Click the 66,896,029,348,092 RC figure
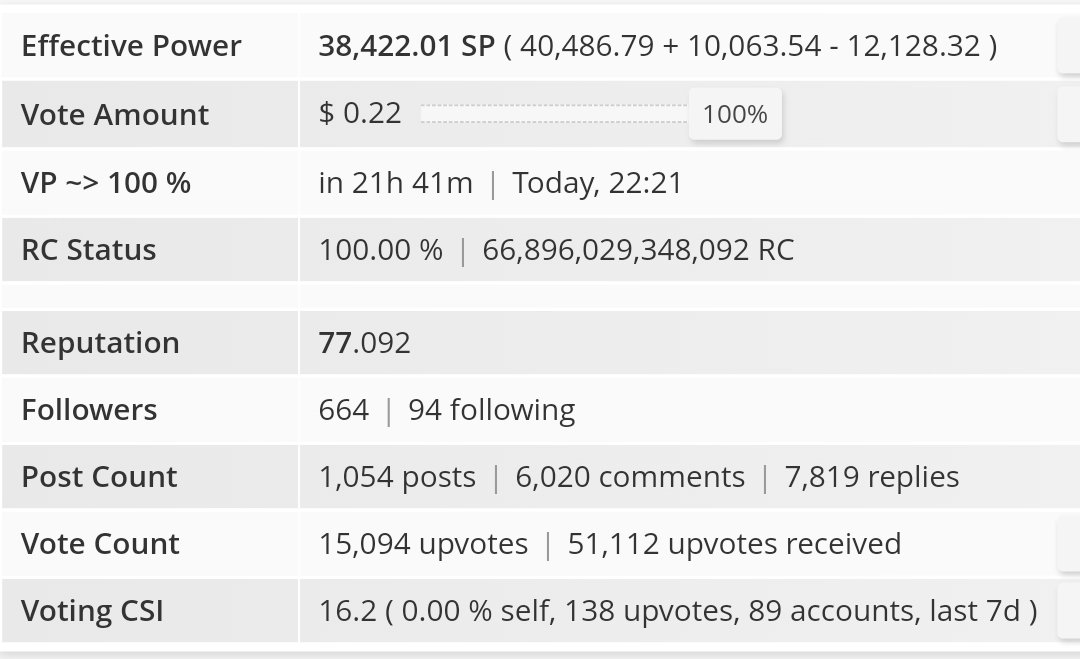The width and height of the screenshot is (1080, 659). pyautogui.click(x=638, y=250)
